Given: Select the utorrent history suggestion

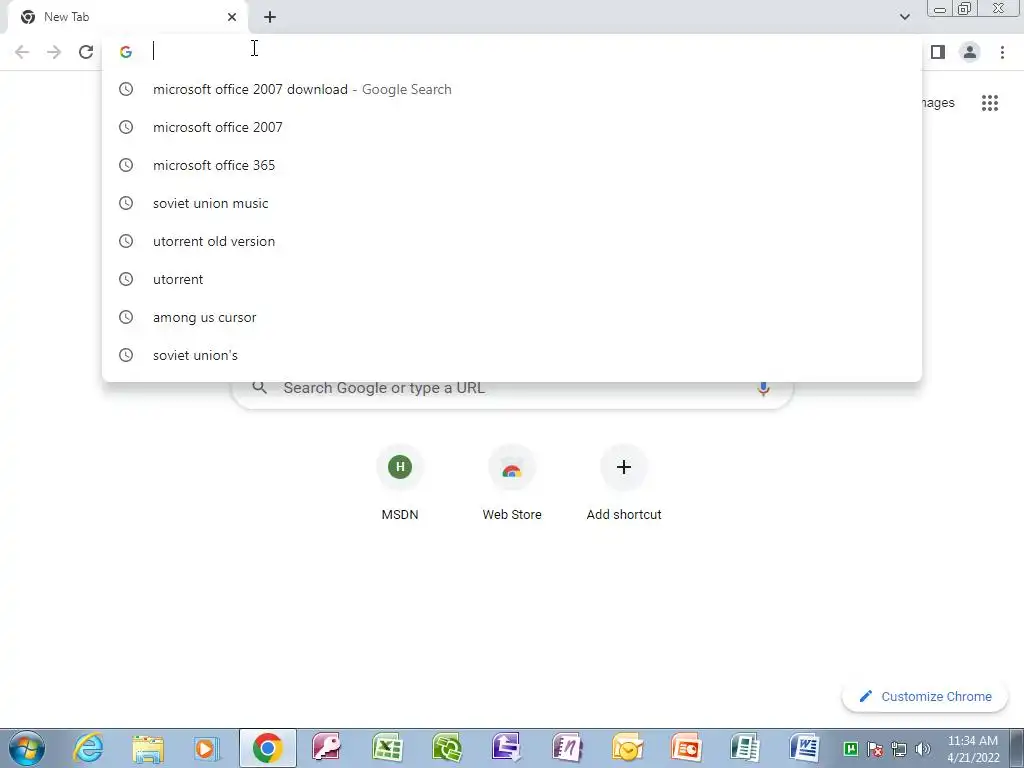Looking at the screenshot, I should click(512, 279).
